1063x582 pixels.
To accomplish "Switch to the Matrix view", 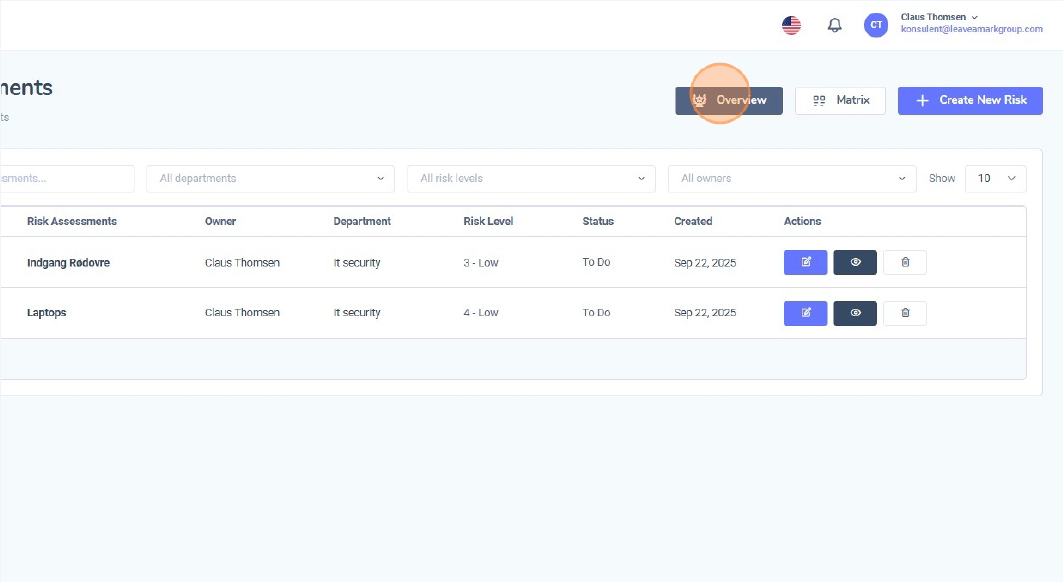I will point(840,100).
